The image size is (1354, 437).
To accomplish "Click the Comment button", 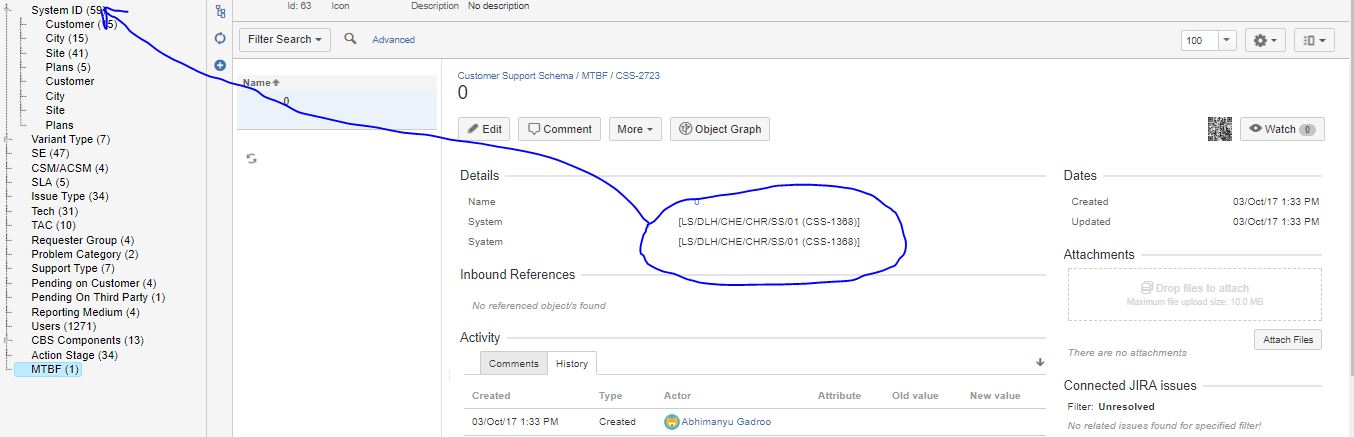I will (560, 129).
